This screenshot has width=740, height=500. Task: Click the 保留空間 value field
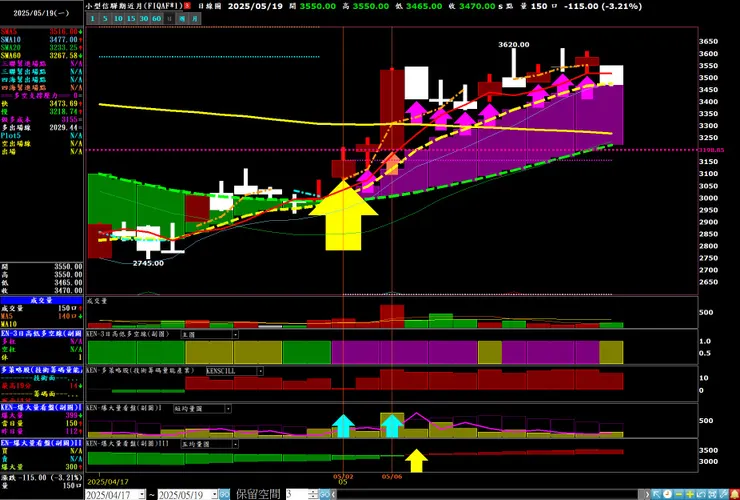(297, 494)
